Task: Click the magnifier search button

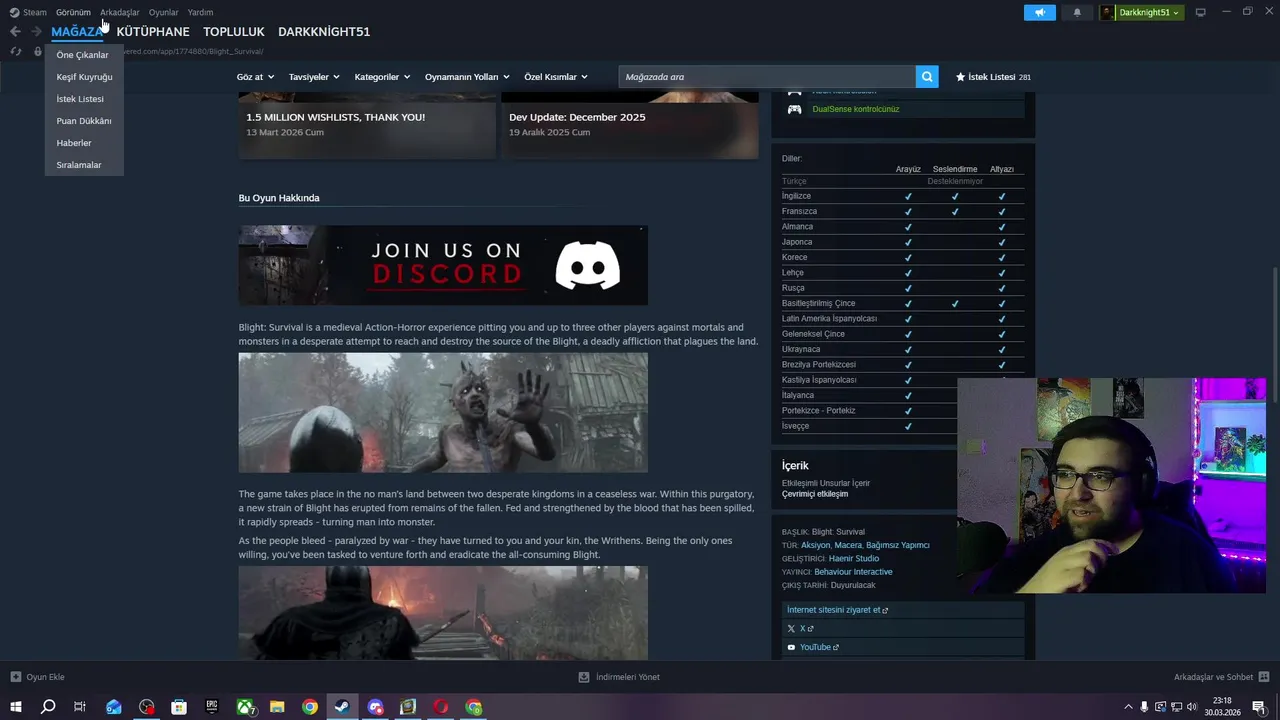Action: coord(927,76)
